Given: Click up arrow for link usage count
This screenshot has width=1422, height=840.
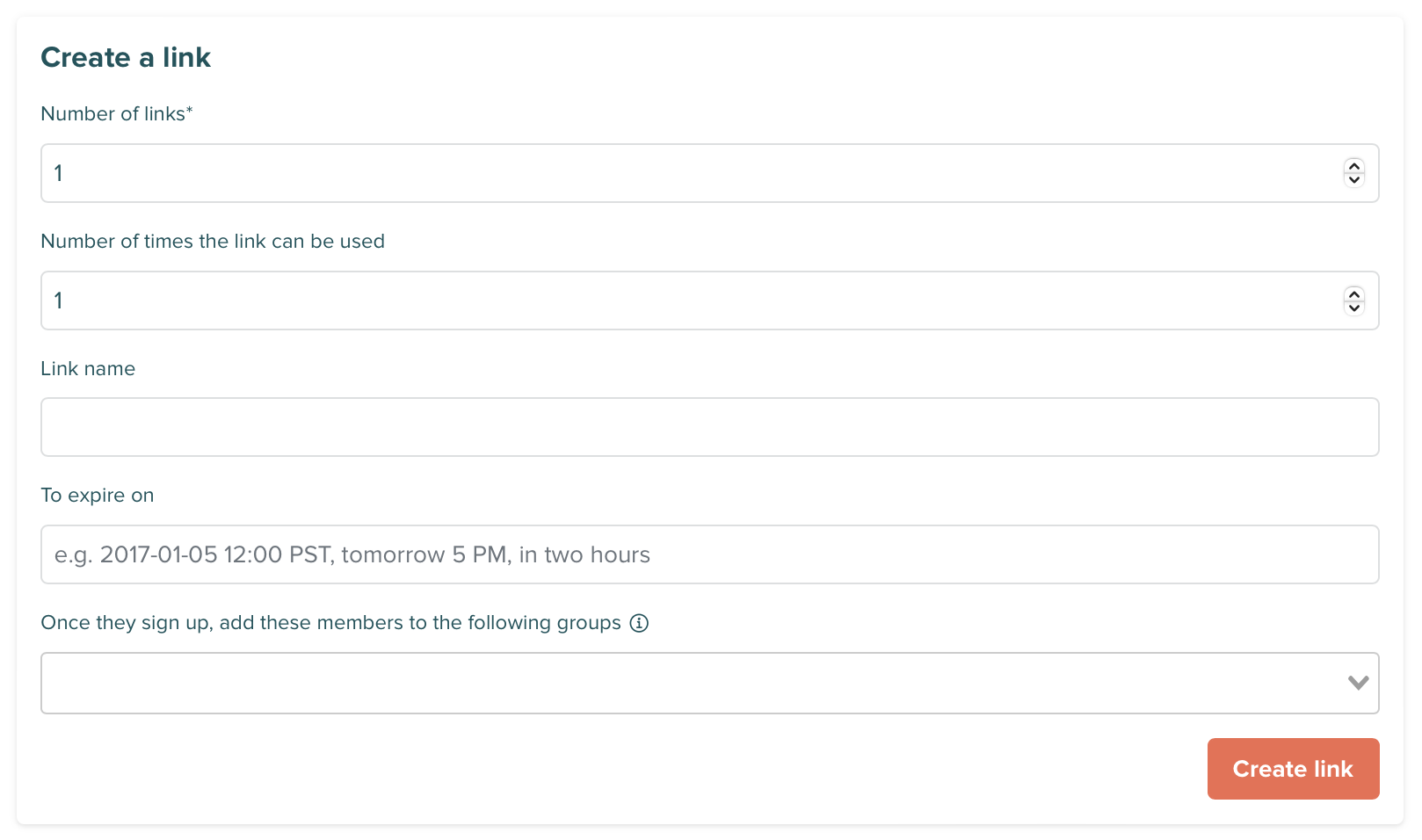Looking at the screenshot, I should pos(1354,293).
